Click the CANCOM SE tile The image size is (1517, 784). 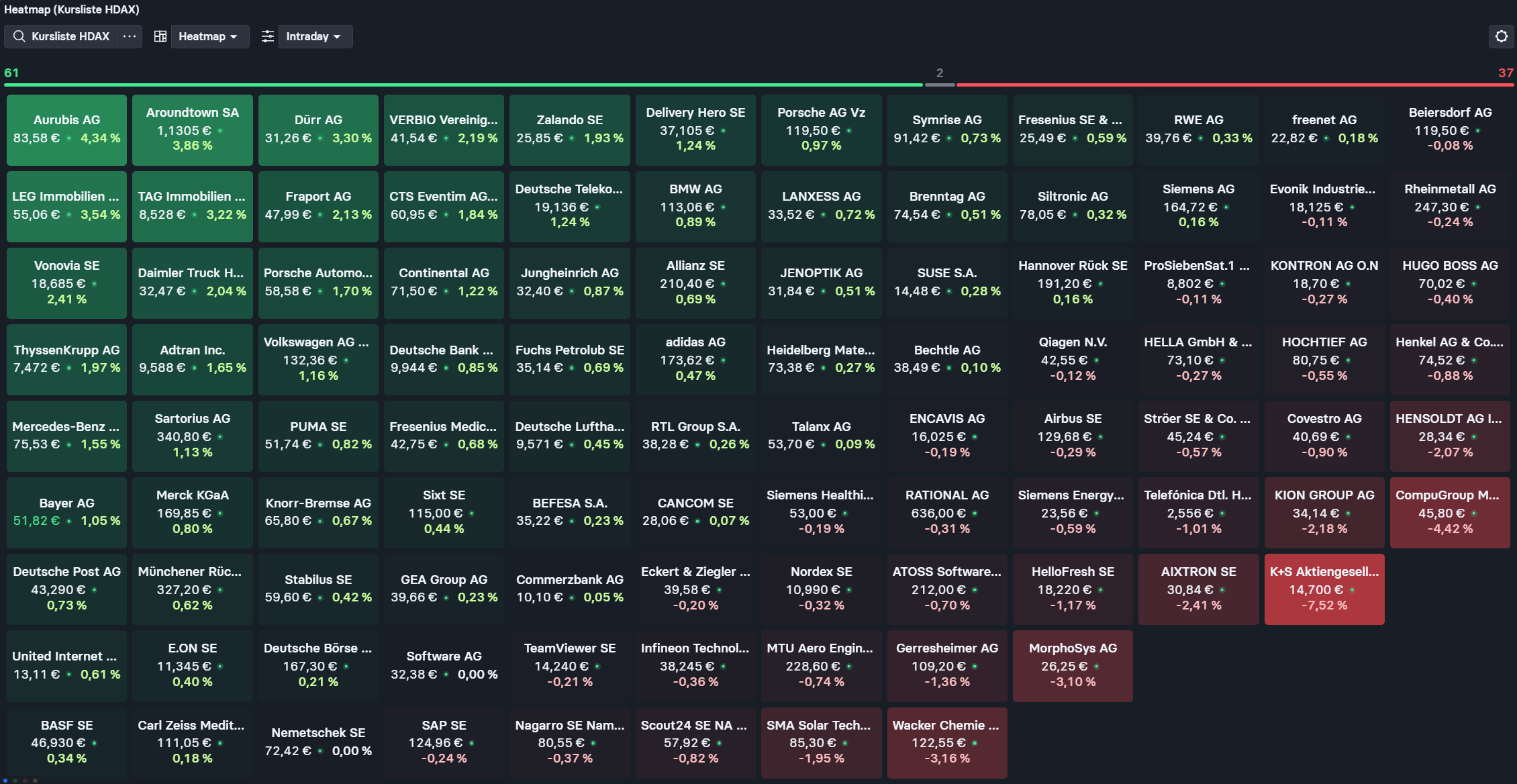(x=695, y=513)
